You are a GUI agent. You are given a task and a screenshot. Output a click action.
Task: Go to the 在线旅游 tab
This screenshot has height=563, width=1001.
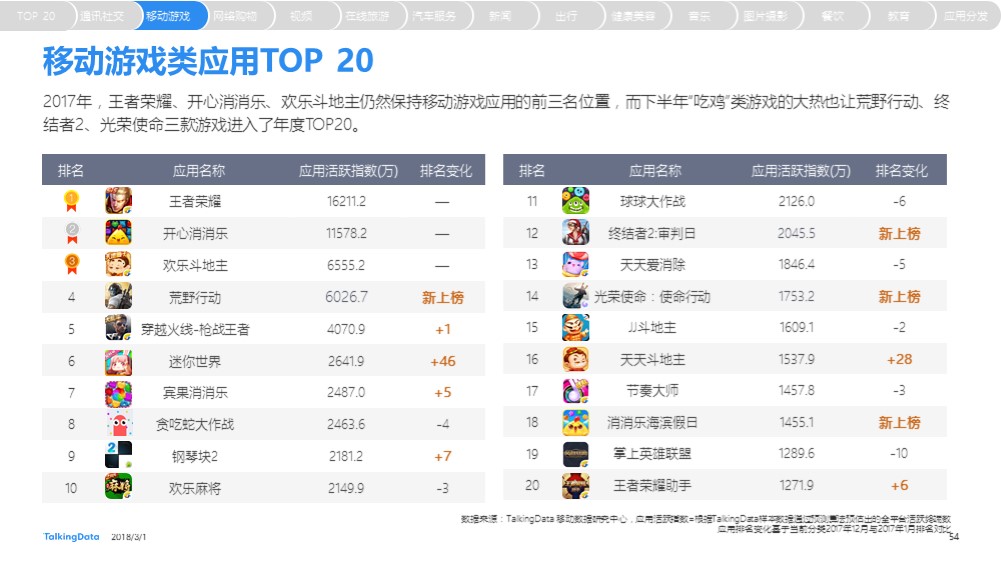click(368, 16)
